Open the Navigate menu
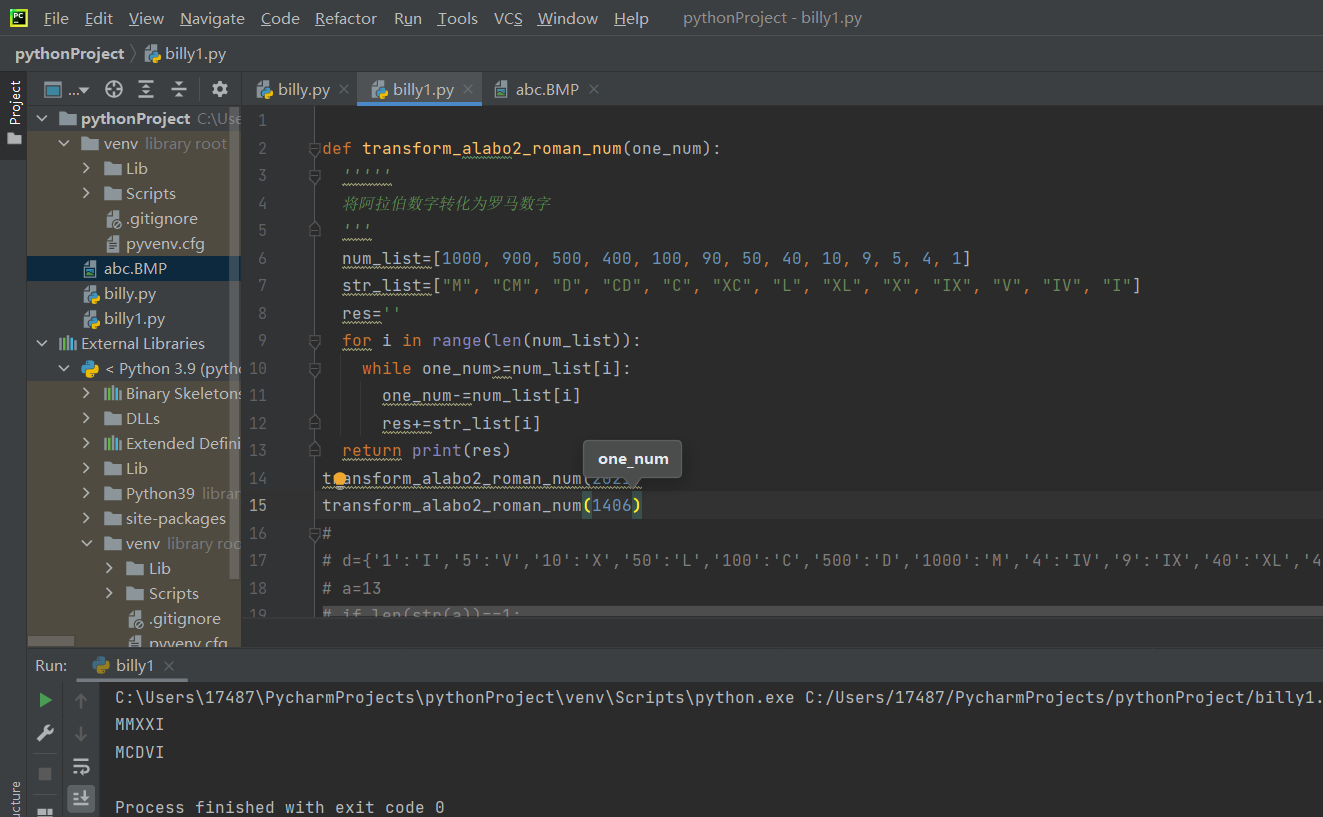The width and height of the screenshot is (1323, 817). tap(212, 18)
